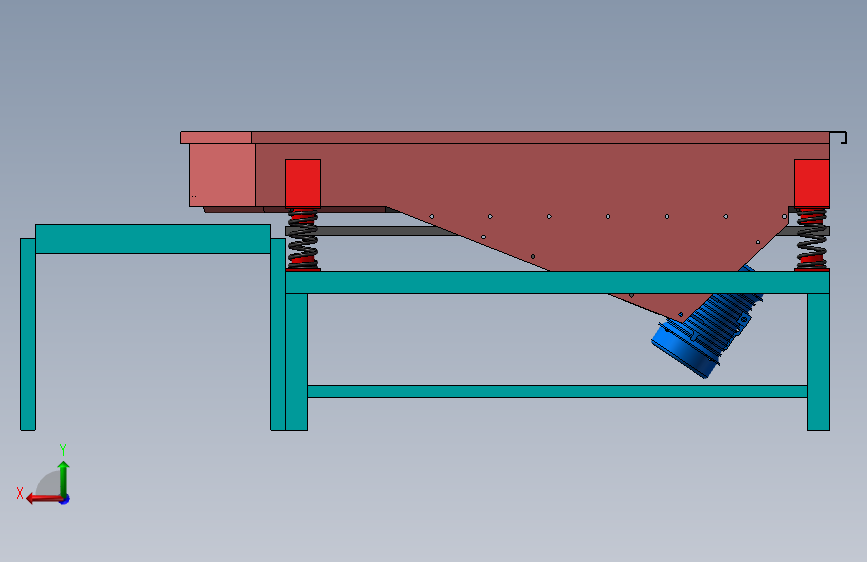Select the left red spring mount block
This screenshot has width=867, height=562.
pos(303,184)
